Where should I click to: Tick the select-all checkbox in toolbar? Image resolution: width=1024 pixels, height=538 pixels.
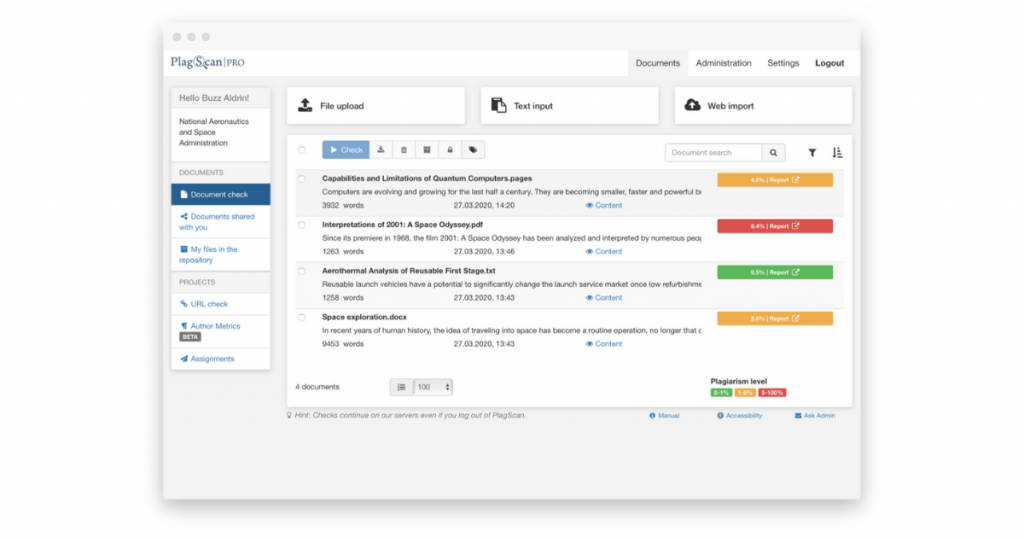click(x=302, y=150)
